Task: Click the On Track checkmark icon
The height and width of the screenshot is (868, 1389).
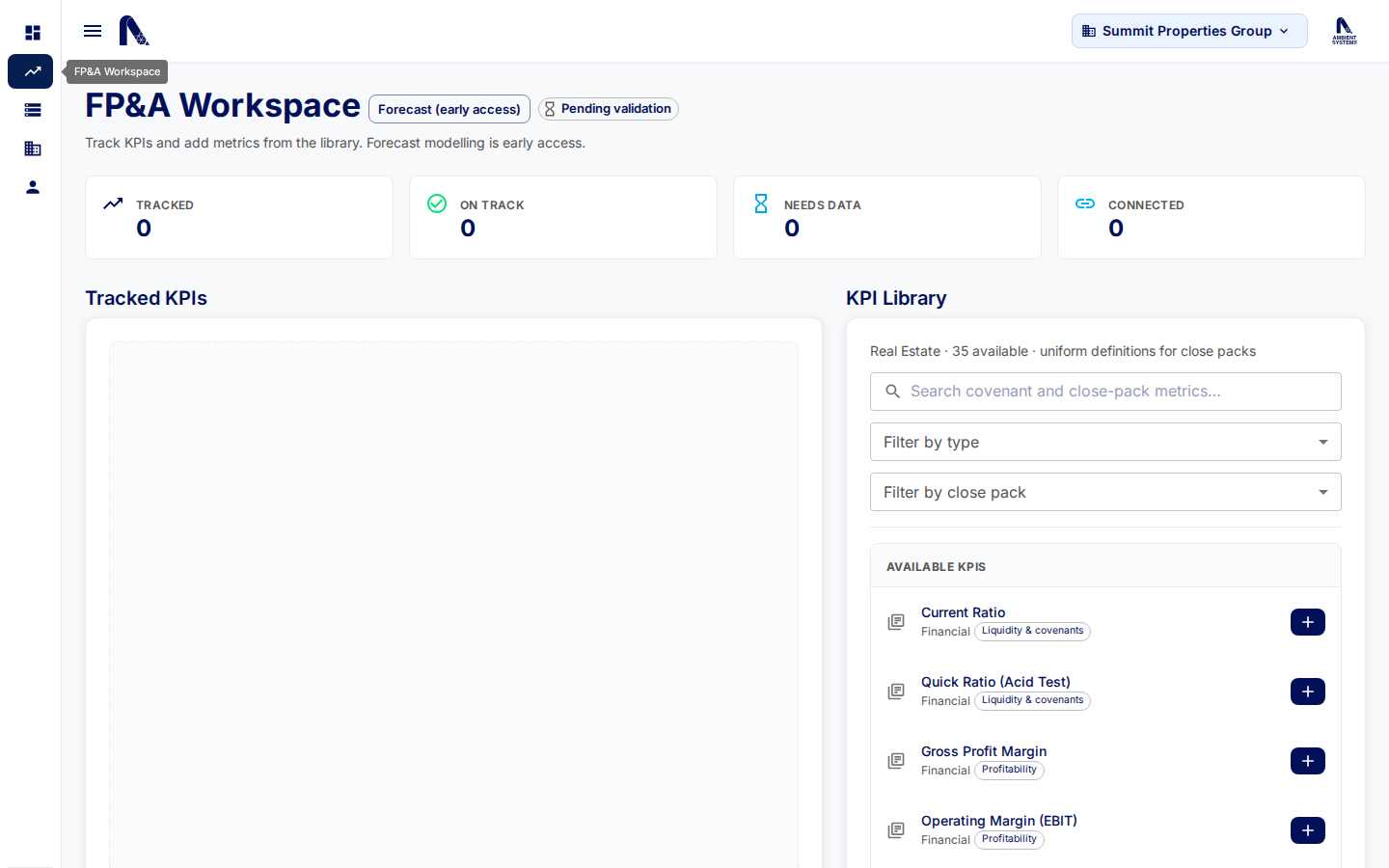Action: [437, 203]
